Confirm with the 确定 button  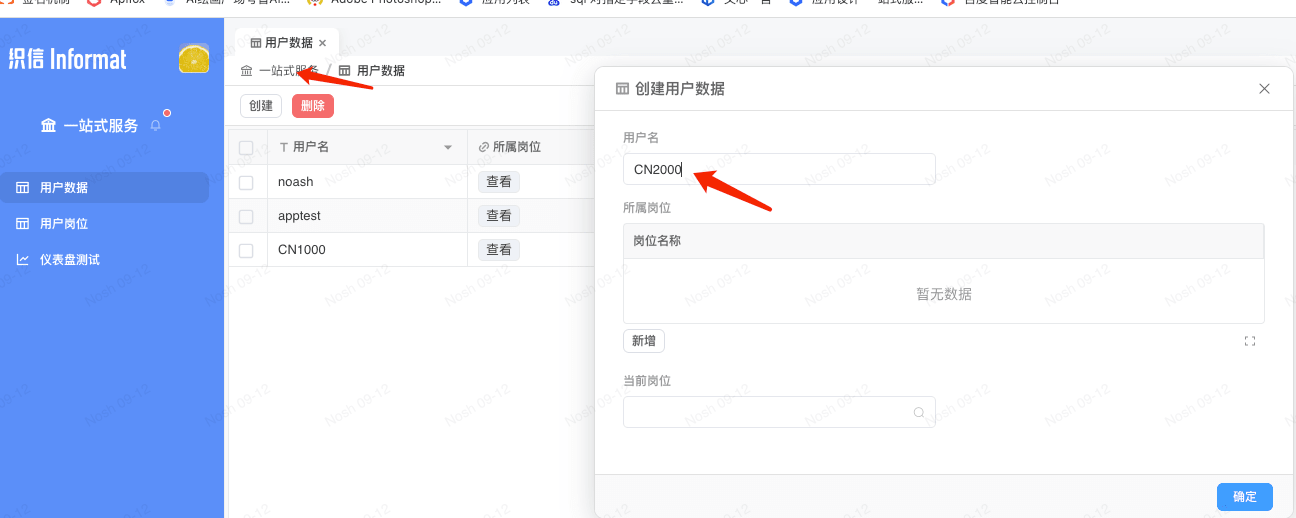[x=1245, y=497]
